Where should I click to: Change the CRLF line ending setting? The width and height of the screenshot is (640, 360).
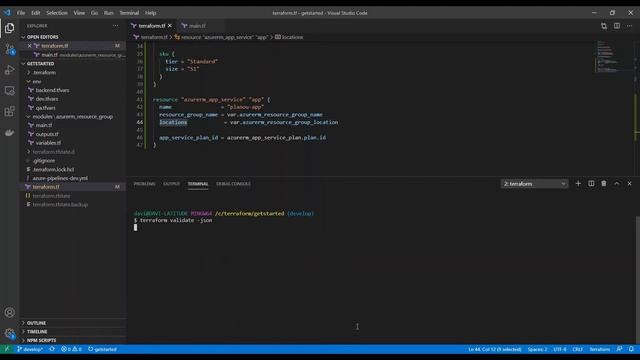click(x=578, y=349)
